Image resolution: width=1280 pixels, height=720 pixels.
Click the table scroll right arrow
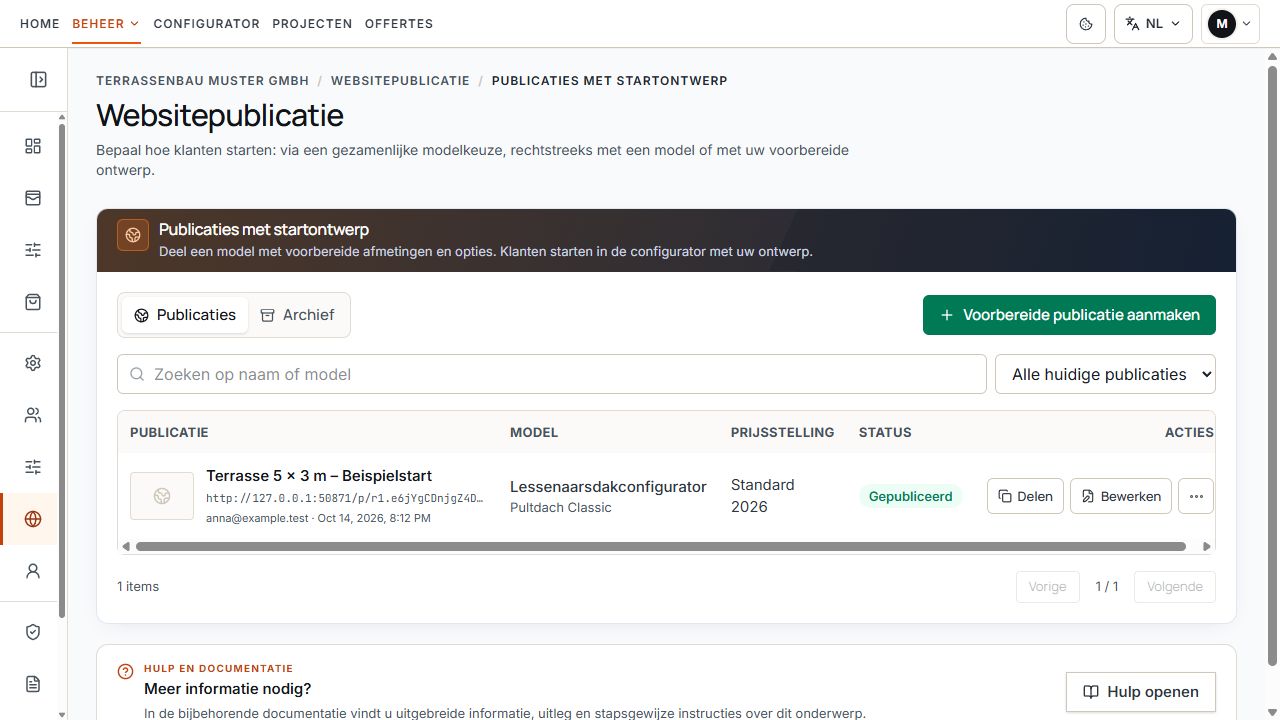click(x=1207, y=547)
